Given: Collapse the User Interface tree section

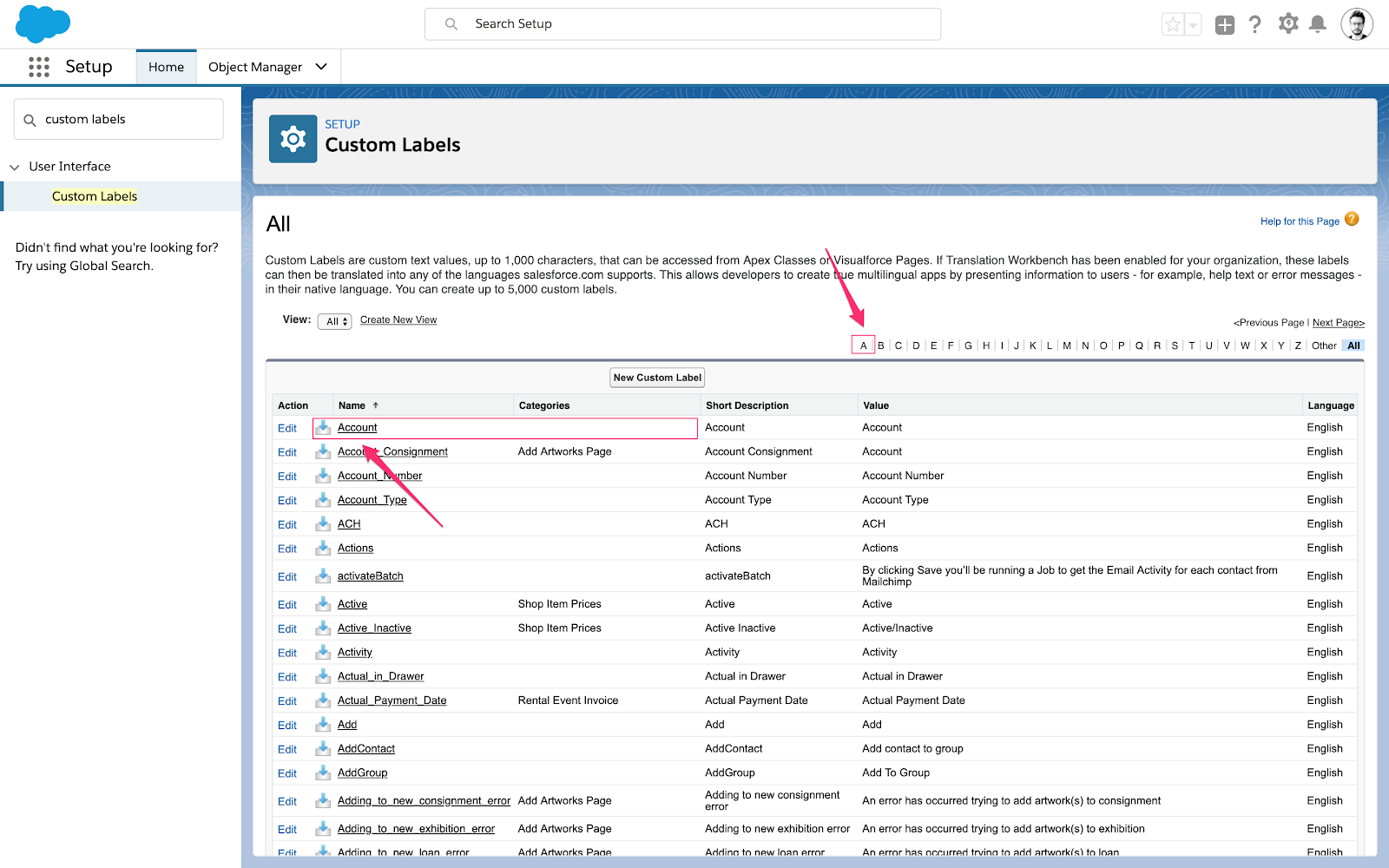Looking at the screenshot, I should click(x=15, y=167).
